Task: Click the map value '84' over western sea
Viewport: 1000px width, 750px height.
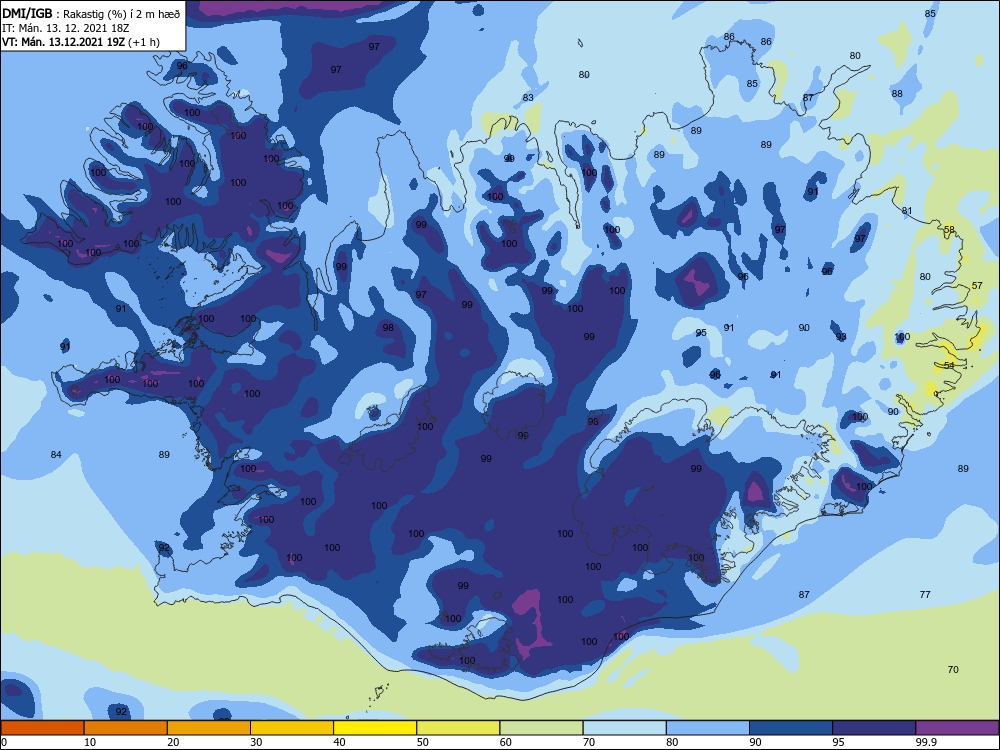Action: click(x=56, y=455)
